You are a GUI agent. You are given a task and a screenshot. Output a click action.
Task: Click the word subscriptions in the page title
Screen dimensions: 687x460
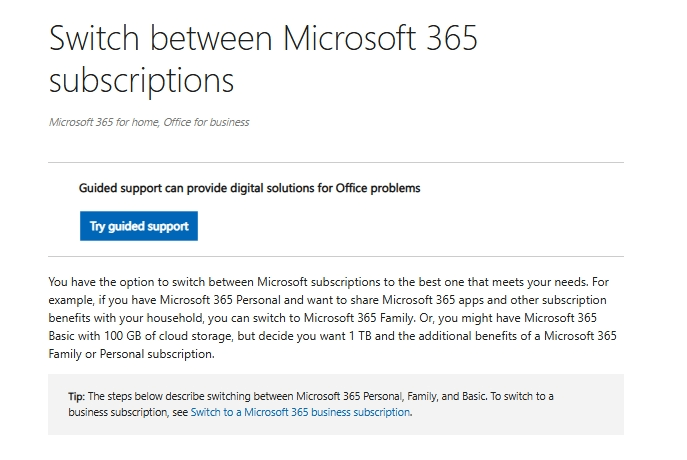coord(141,79)
